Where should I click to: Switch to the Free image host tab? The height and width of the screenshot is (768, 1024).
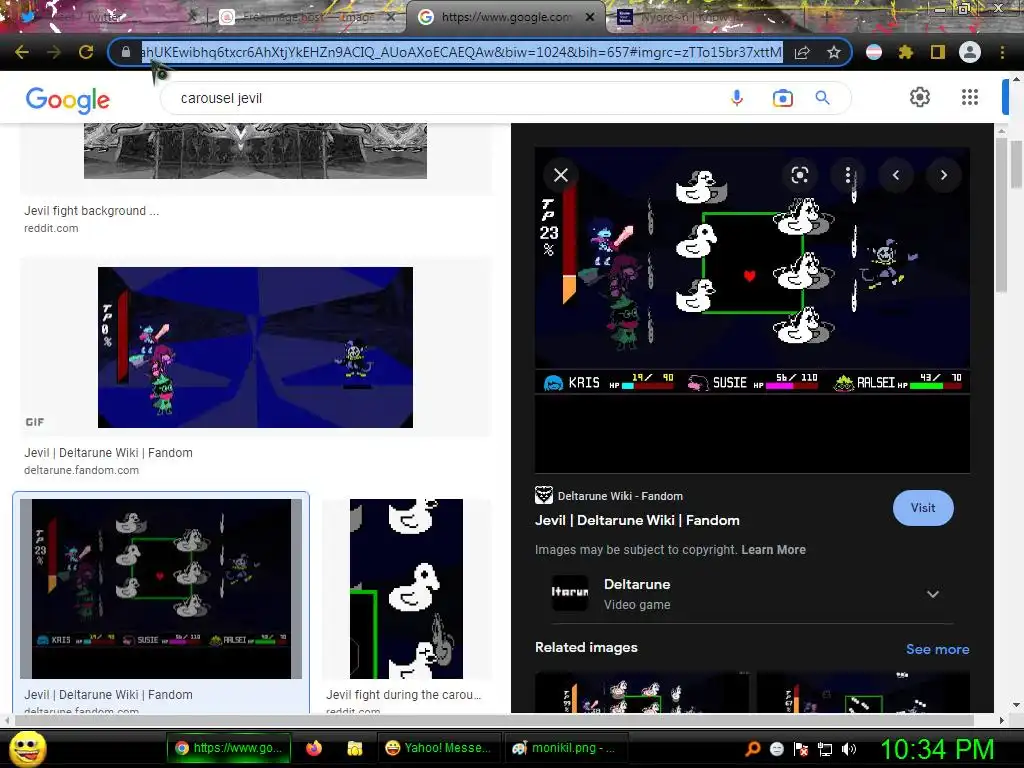(307, 17)
